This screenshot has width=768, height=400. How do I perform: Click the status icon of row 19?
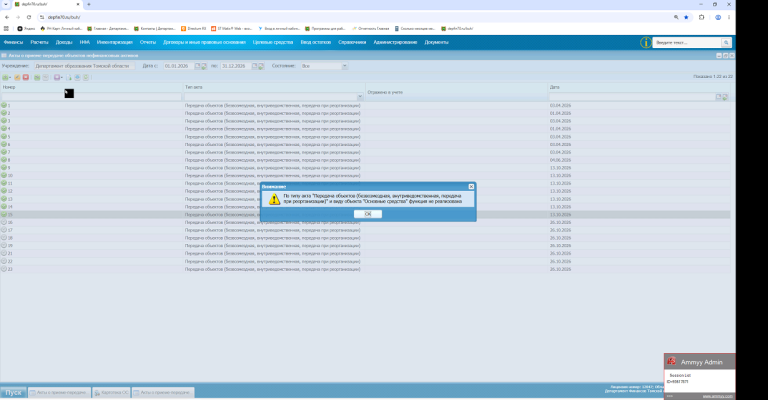[4, 246]
